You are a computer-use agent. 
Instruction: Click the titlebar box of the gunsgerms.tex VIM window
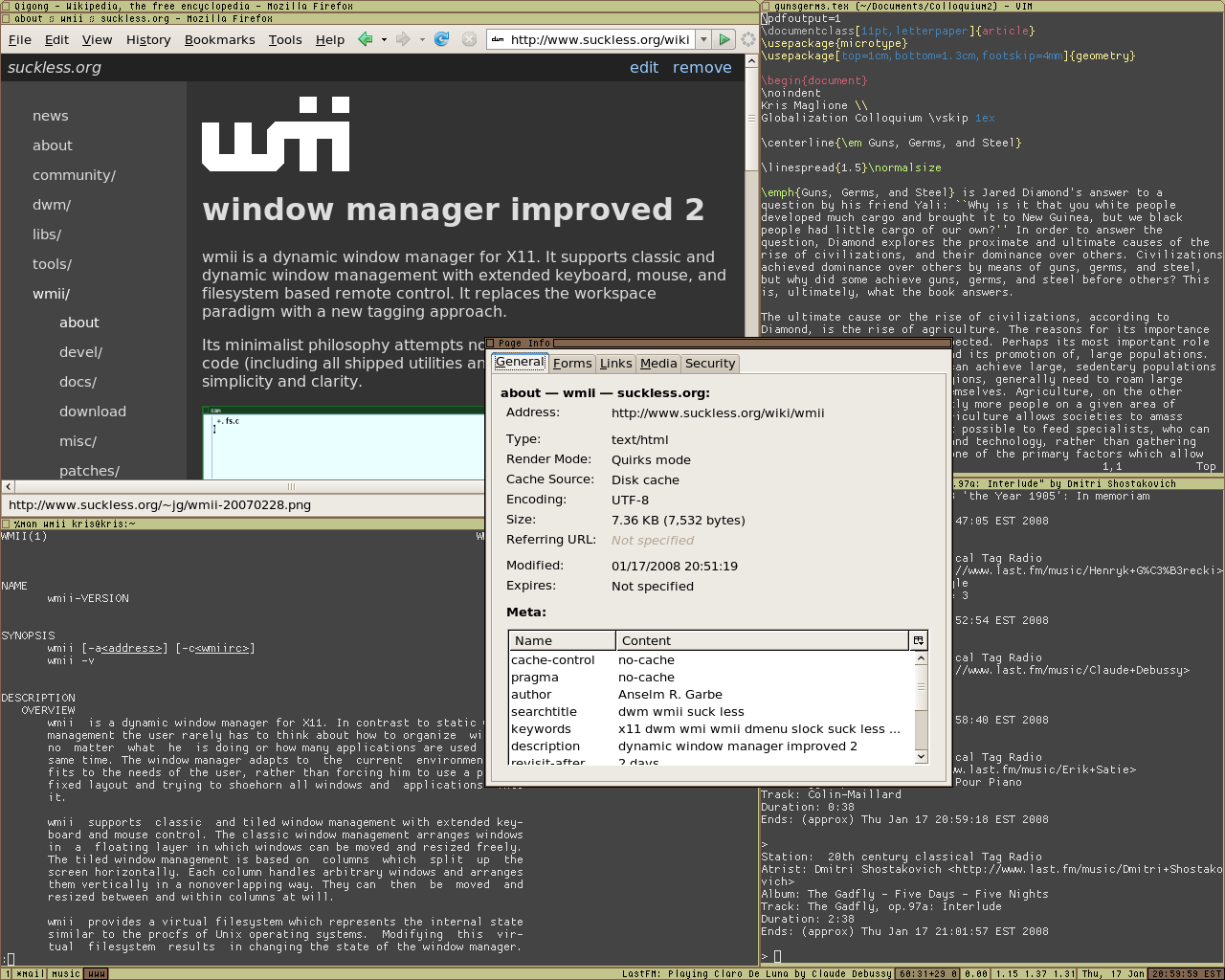(766, 6)
